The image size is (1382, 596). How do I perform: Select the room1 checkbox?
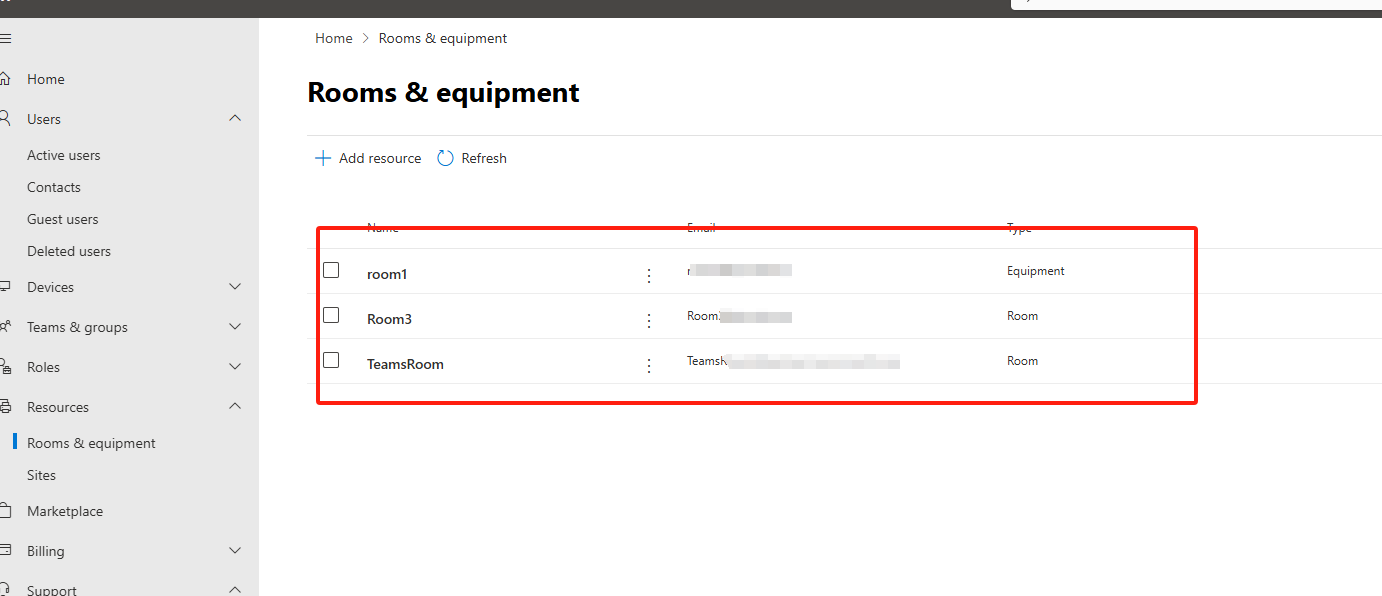coord(331,270)
